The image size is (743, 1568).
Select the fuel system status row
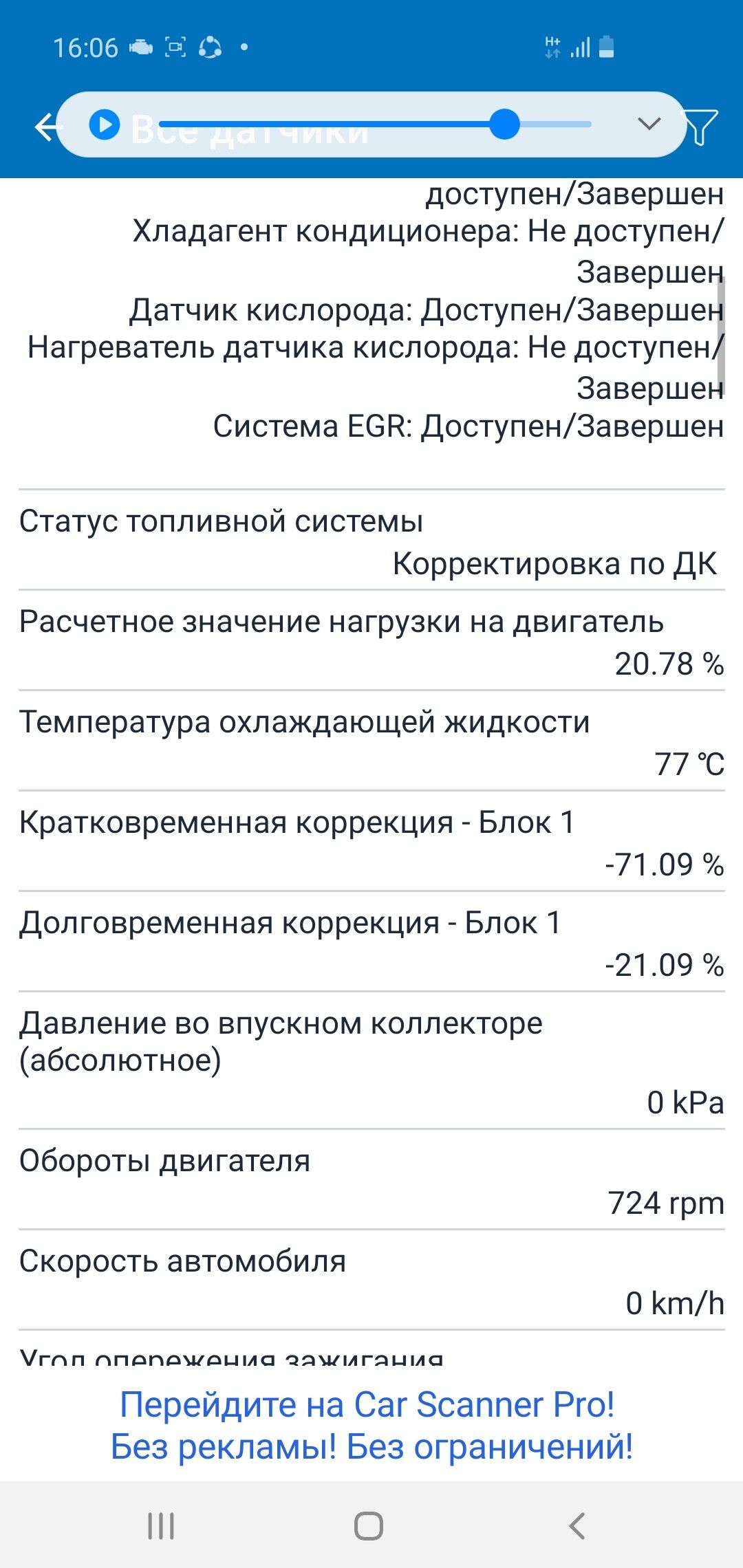[371, 541]
